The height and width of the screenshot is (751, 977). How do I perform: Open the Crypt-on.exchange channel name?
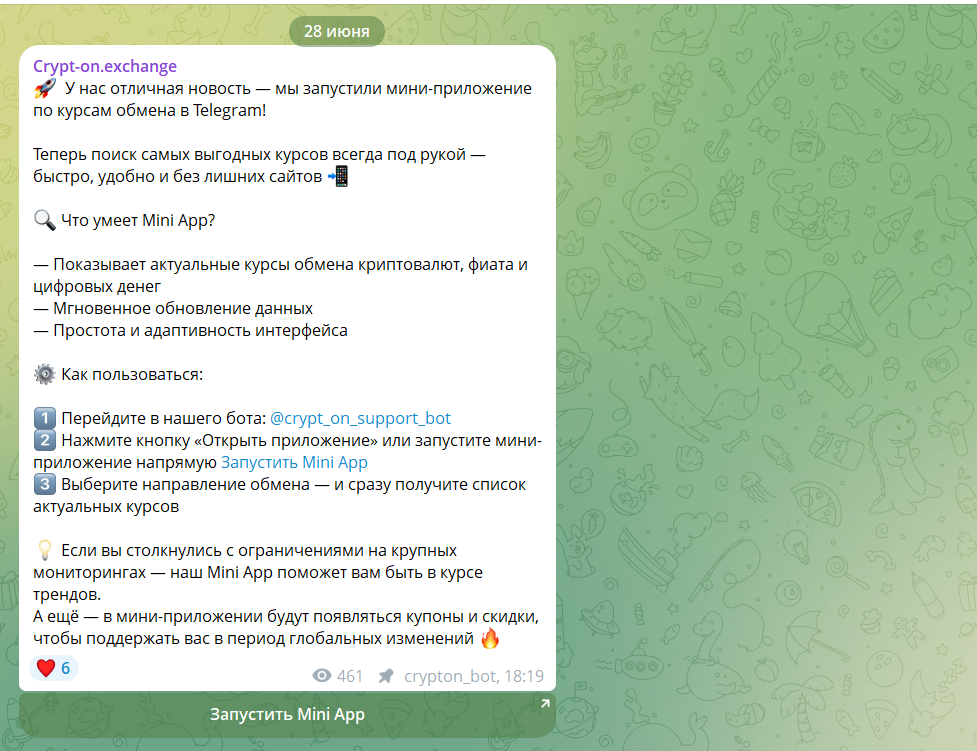coord(105,66)
